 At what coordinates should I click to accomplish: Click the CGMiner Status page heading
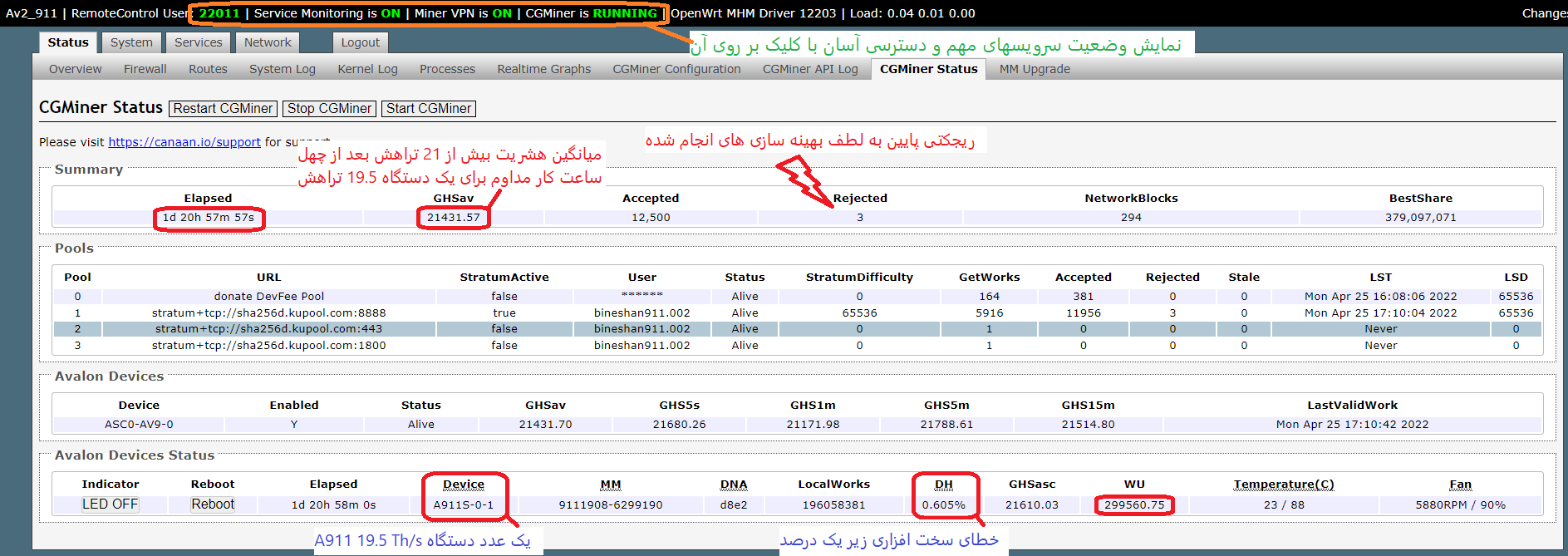click(x=101, y=107)
